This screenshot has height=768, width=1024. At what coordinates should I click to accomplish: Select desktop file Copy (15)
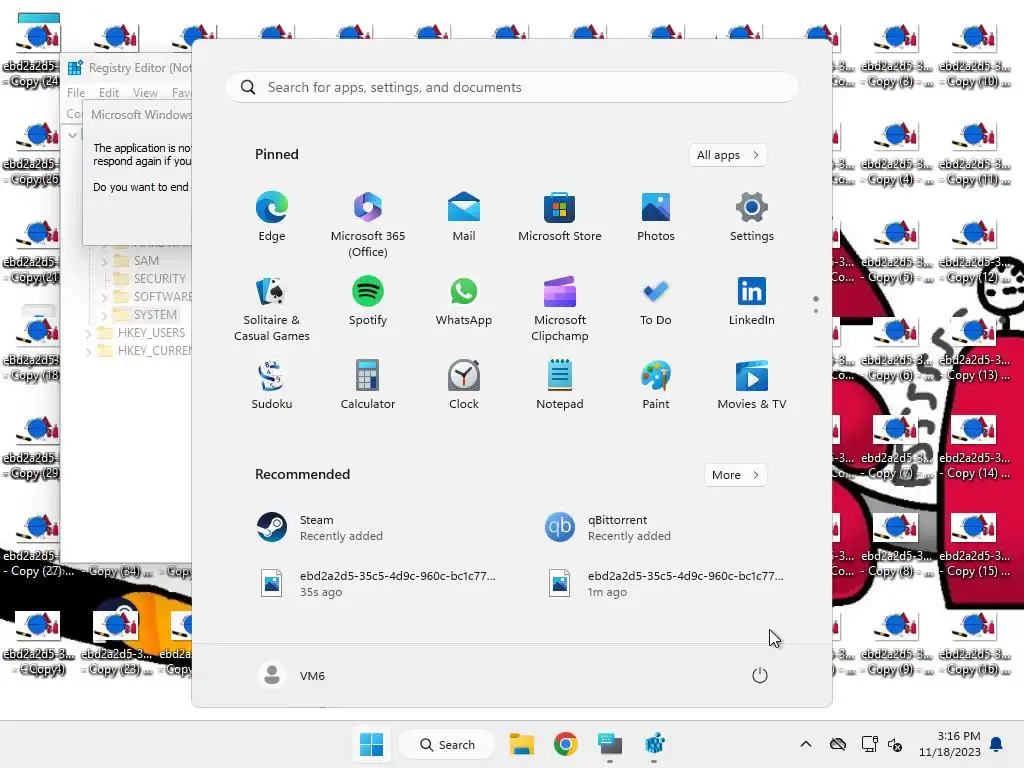point(974,545)
